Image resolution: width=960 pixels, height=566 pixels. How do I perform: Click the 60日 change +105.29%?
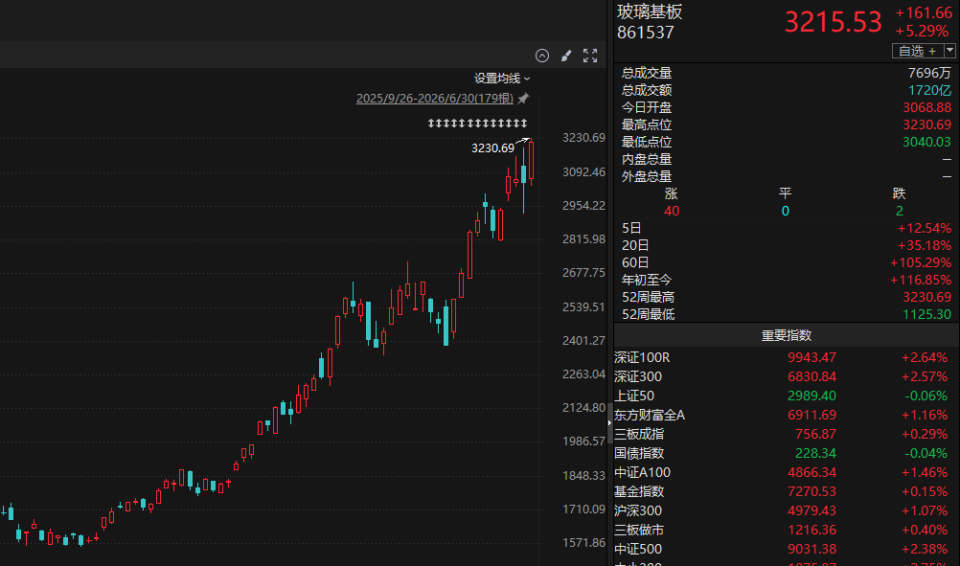tap(921, 263)
